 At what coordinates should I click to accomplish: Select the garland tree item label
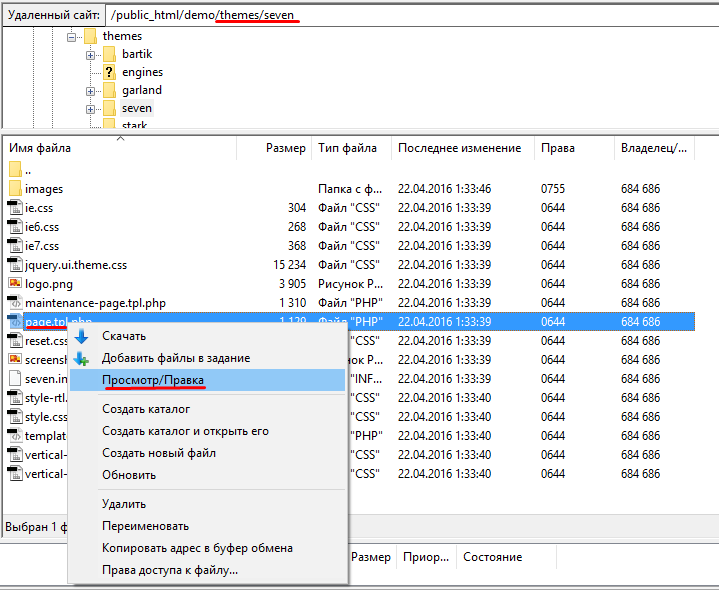[x=142, y=90]
